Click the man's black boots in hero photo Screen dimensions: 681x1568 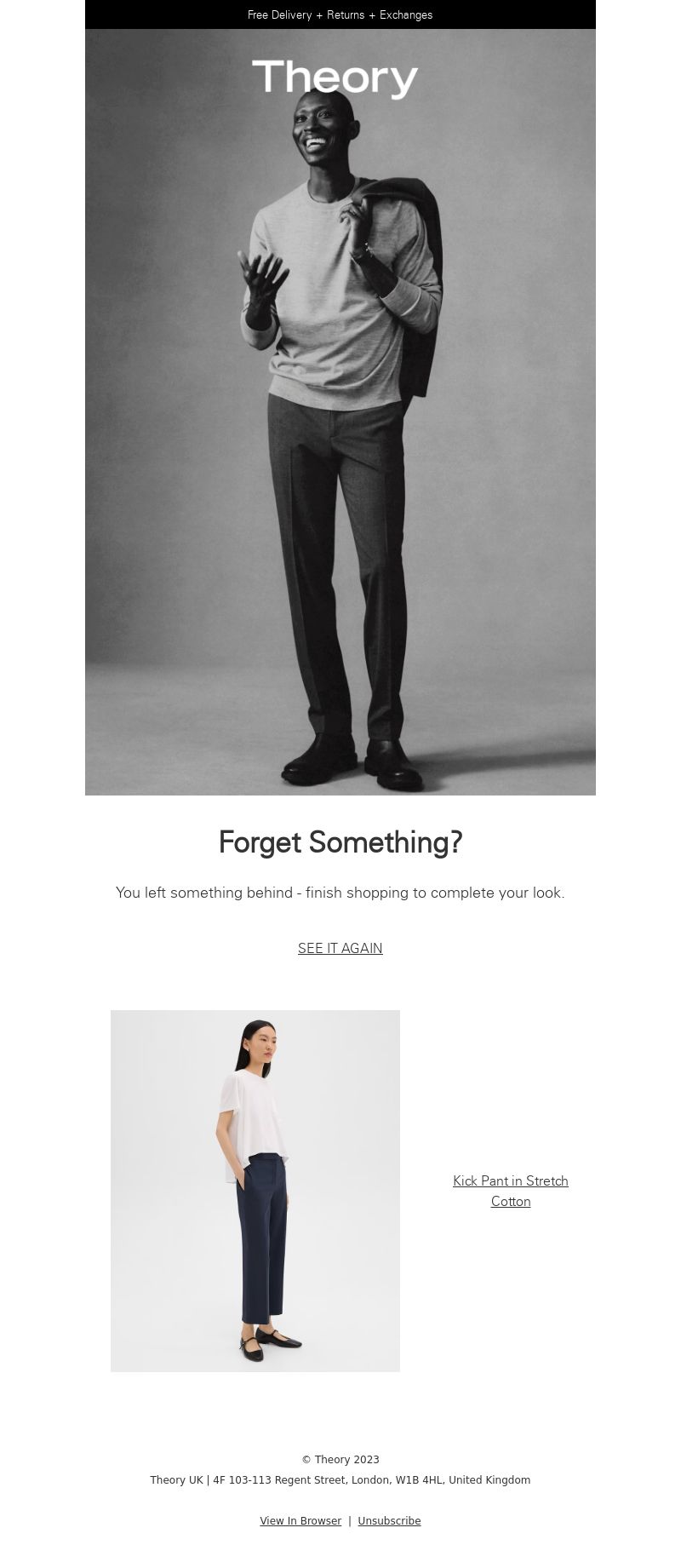pyautogui.click(x=356, y=760)
